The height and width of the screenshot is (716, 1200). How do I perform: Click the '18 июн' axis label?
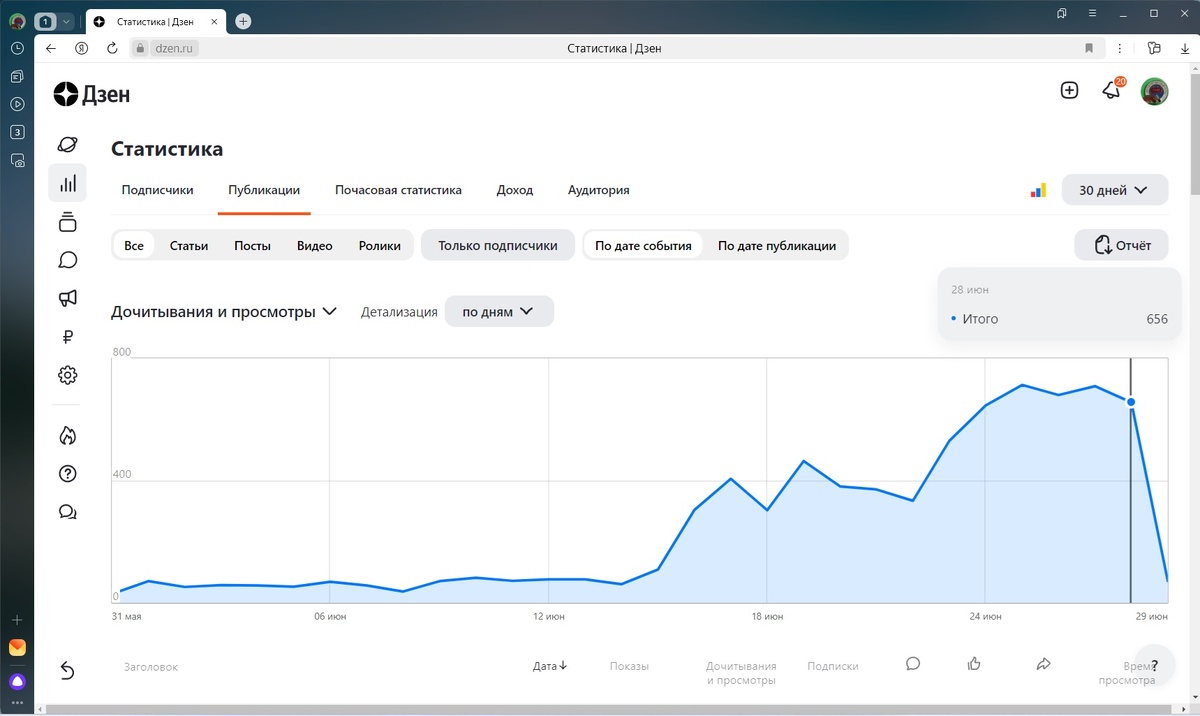[767, 617]
